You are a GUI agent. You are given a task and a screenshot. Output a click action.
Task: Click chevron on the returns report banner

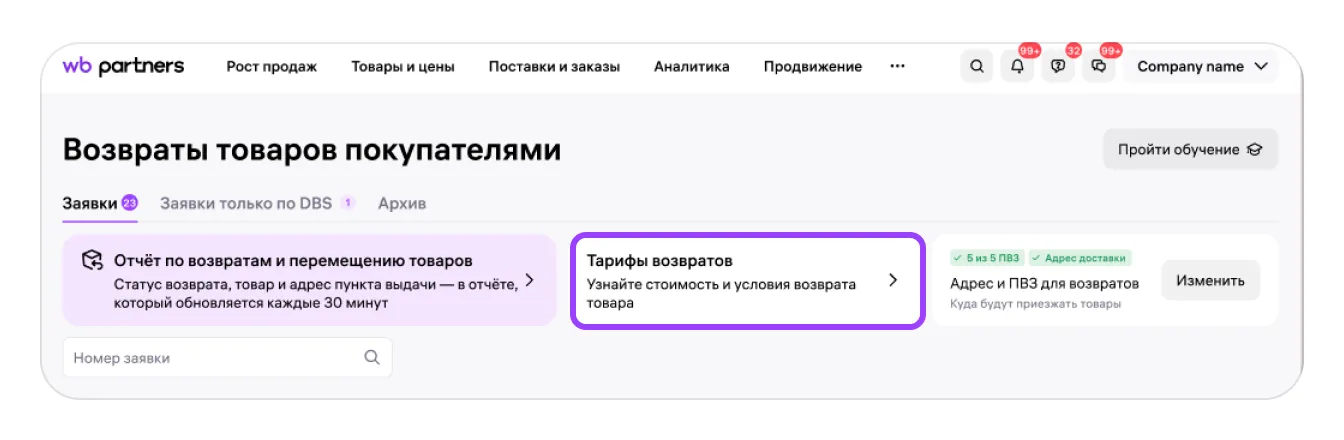click(x=530, y=280)
